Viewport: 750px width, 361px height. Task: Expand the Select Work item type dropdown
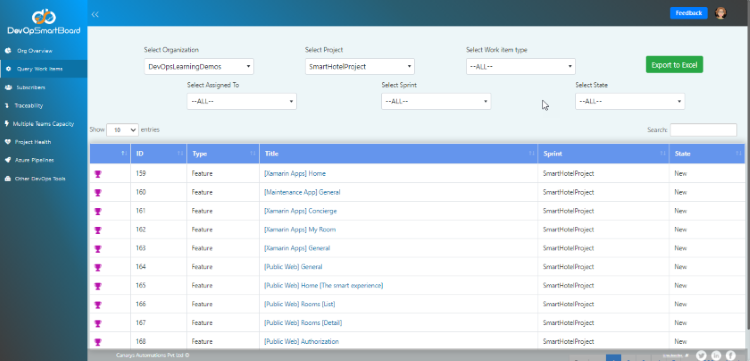point(521,66)
